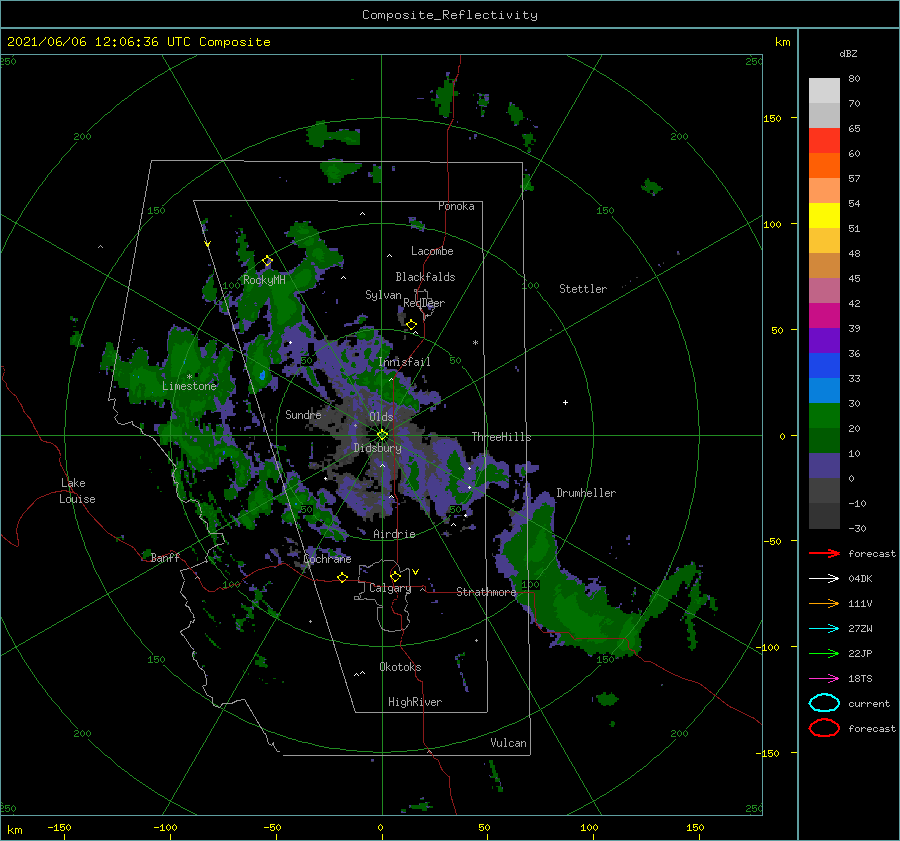Click the Ponoka city label

pos(456,206)
